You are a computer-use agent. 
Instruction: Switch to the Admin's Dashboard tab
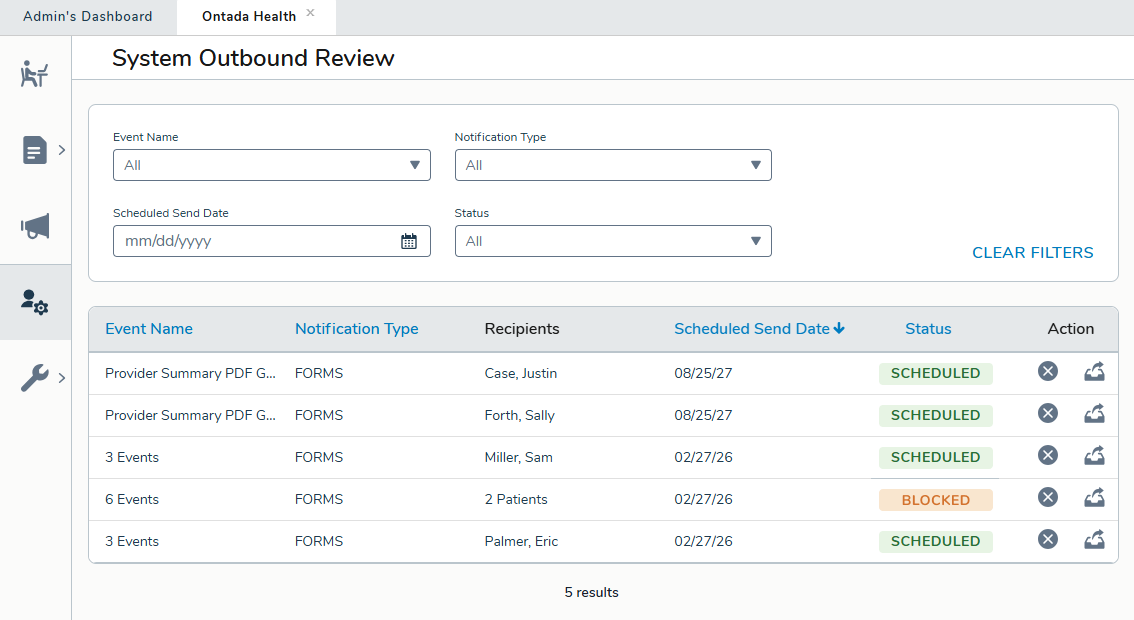click(89, 16)
